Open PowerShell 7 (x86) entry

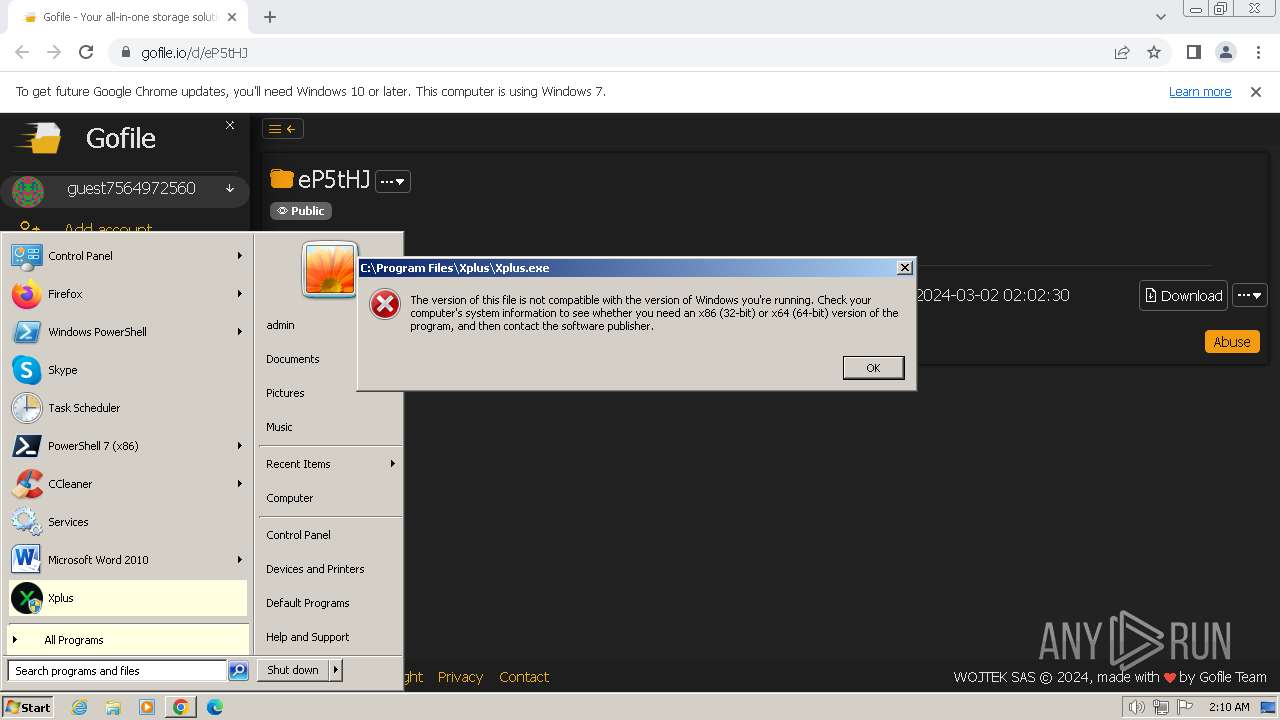tap(128, 446)
